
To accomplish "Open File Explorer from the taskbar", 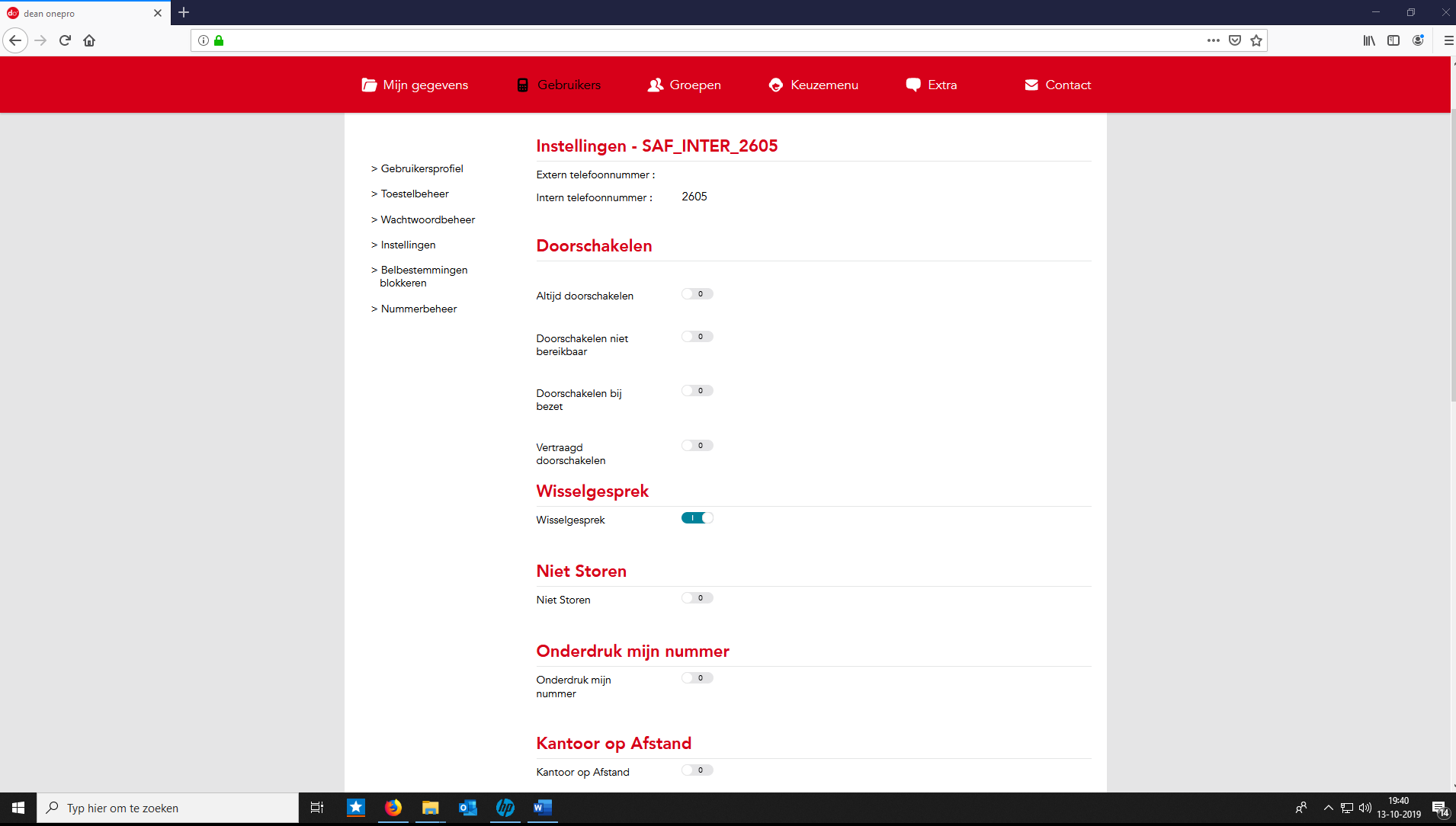I will (431, 808).
